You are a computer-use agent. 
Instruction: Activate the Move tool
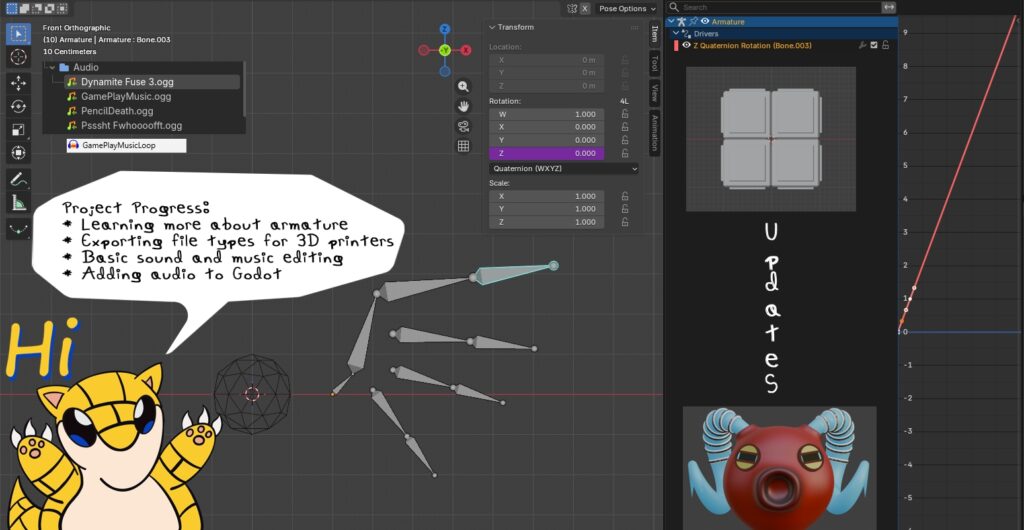pos(18,82)
